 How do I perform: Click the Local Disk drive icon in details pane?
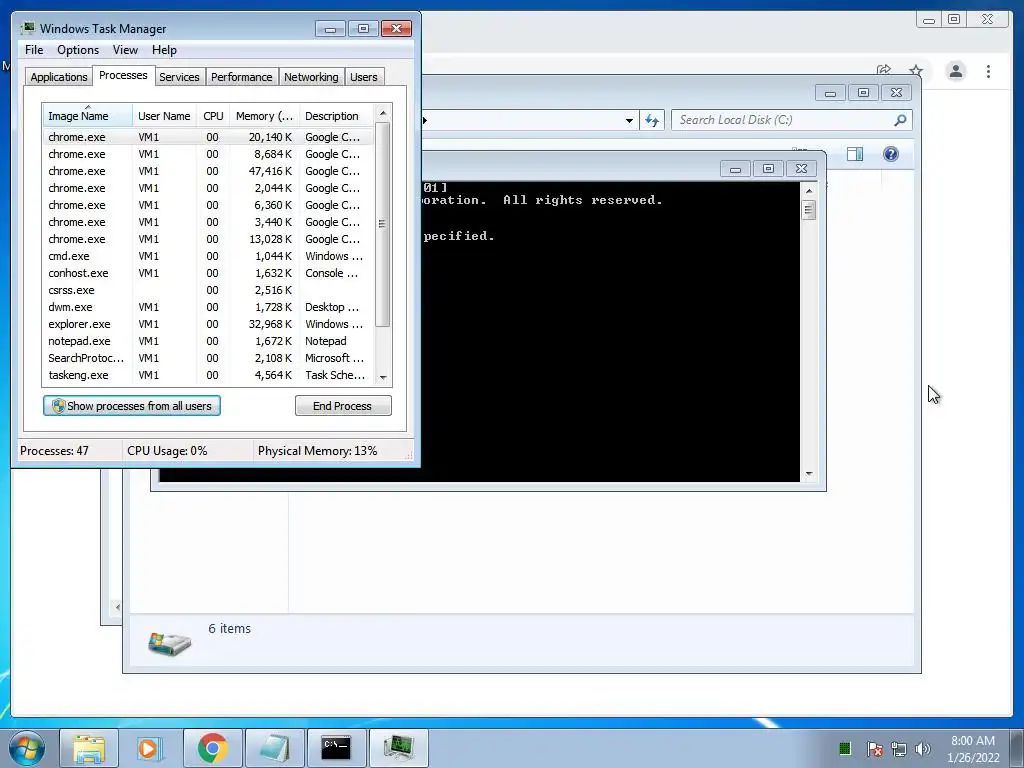170,644
